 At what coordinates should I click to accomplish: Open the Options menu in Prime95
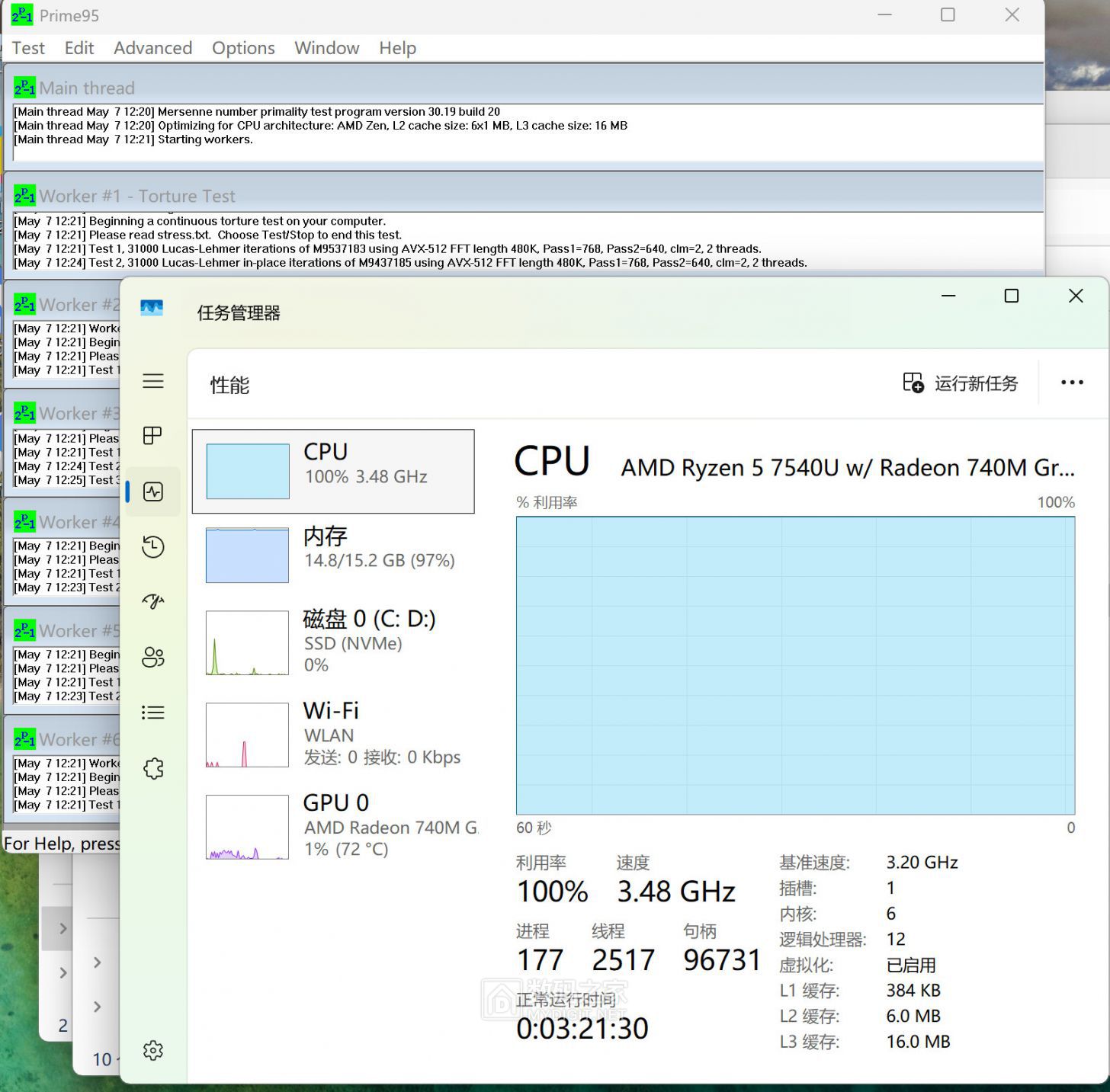coord(243,48)
